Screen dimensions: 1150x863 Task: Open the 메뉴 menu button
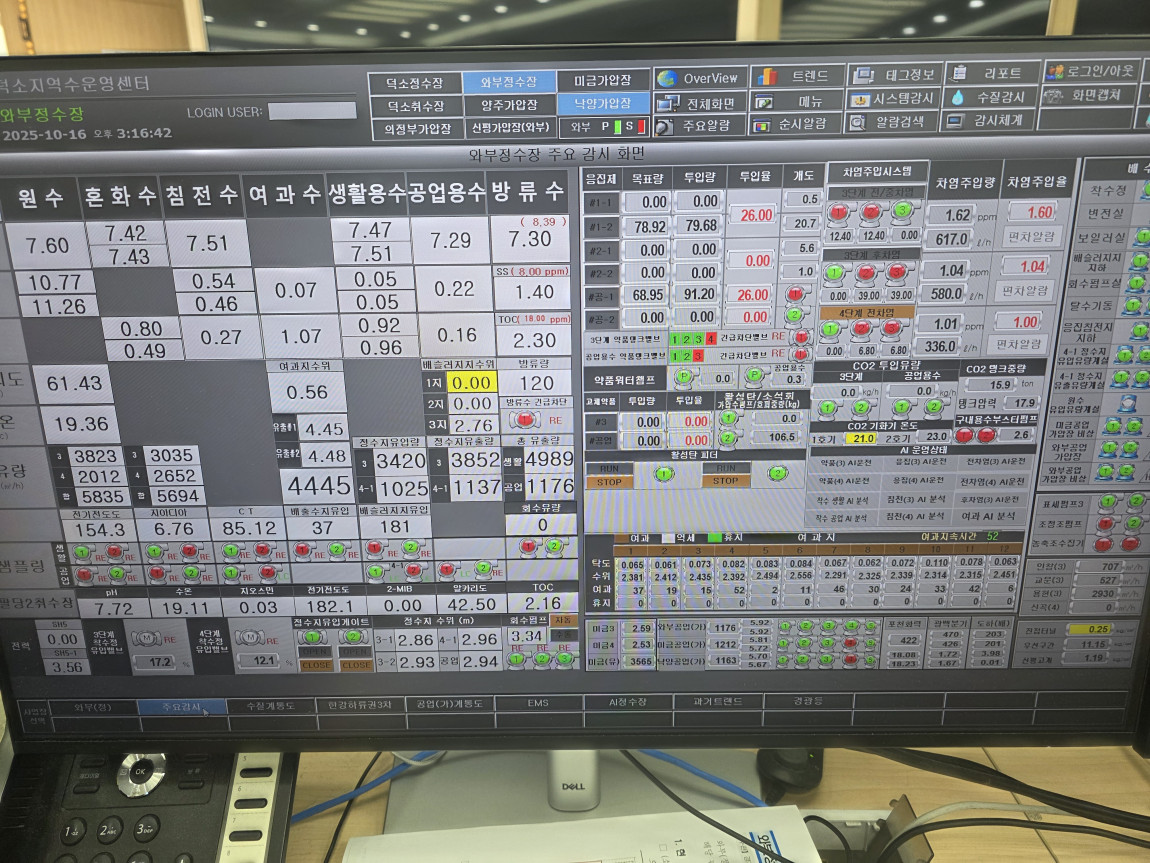tap(797, 100)
